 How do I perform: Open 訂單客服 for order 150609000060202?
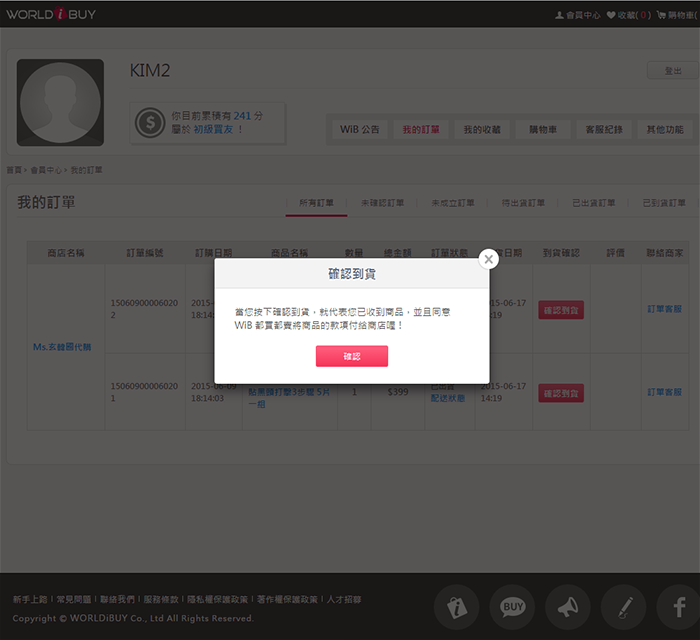click(665, 309)
